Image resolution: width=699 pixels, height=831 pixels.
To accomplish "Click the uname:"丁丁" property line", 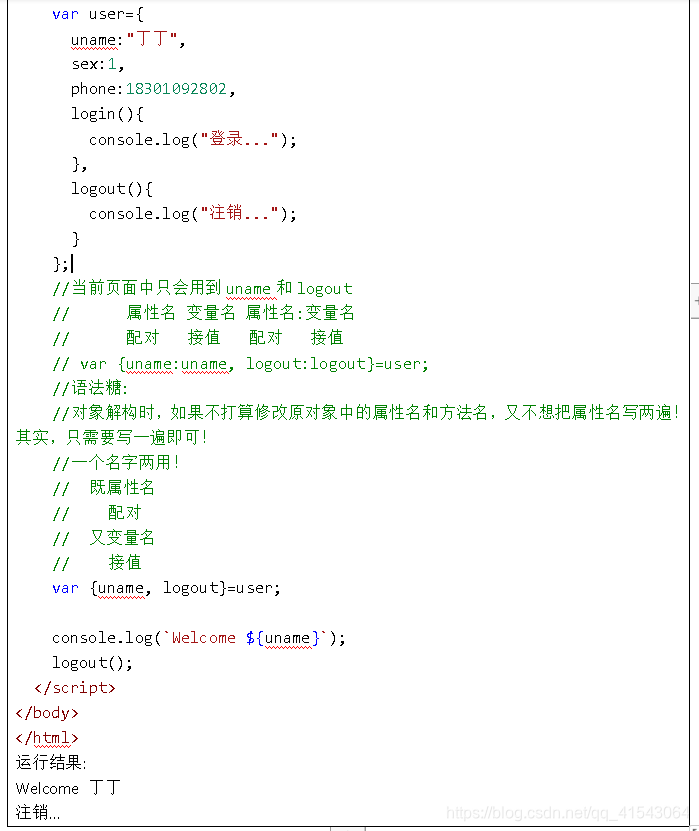I will 128,40.
